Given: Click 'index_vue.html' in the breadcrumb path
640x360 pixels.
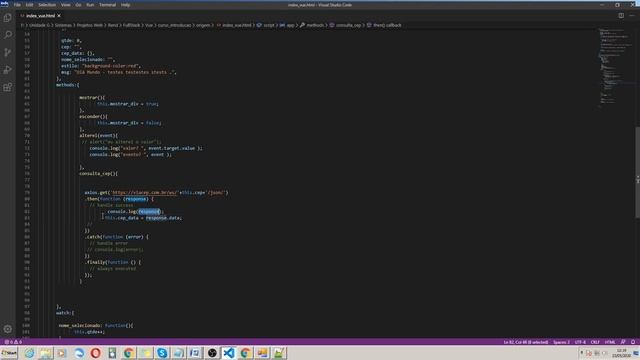Looking at the screenshot, I should click(237, 25).
